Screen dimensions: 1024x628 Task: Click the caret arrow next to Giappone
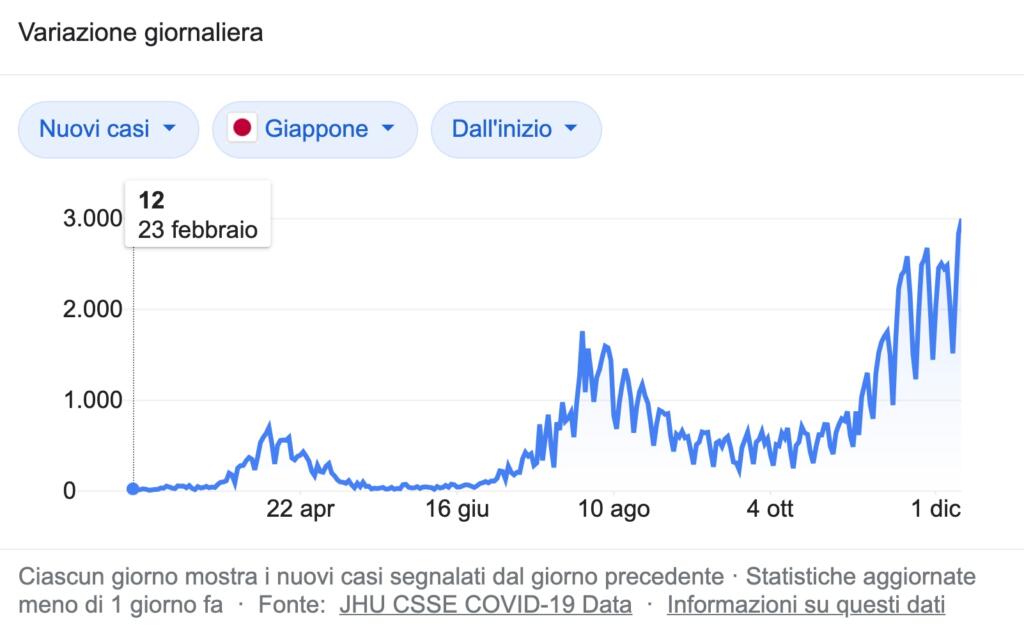click(386, 129)
